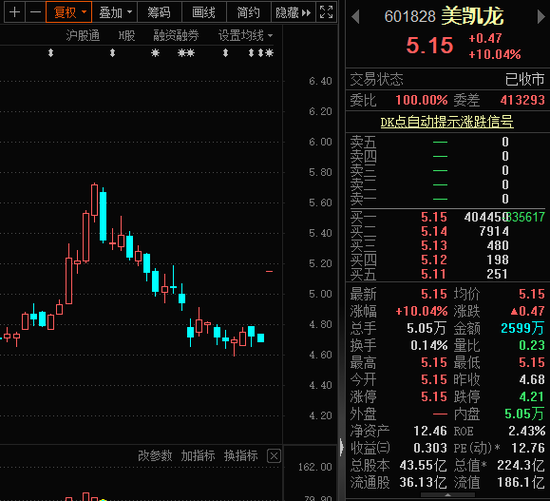Click 加指标 add indicator button
The height and width of the screenshot is (501, 550).
198,456
